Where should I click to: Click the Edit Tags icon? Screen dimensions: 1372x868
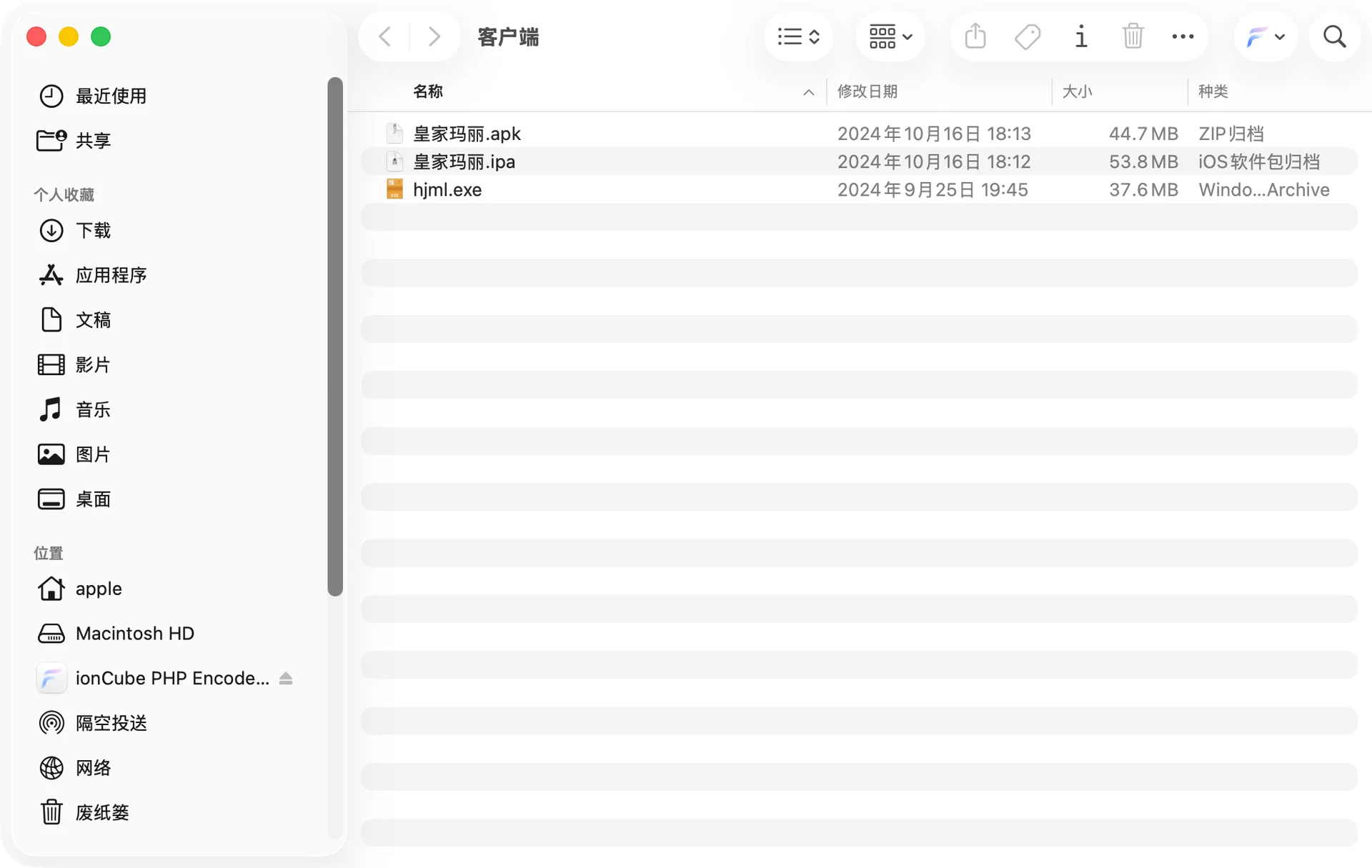point(1028,36)
